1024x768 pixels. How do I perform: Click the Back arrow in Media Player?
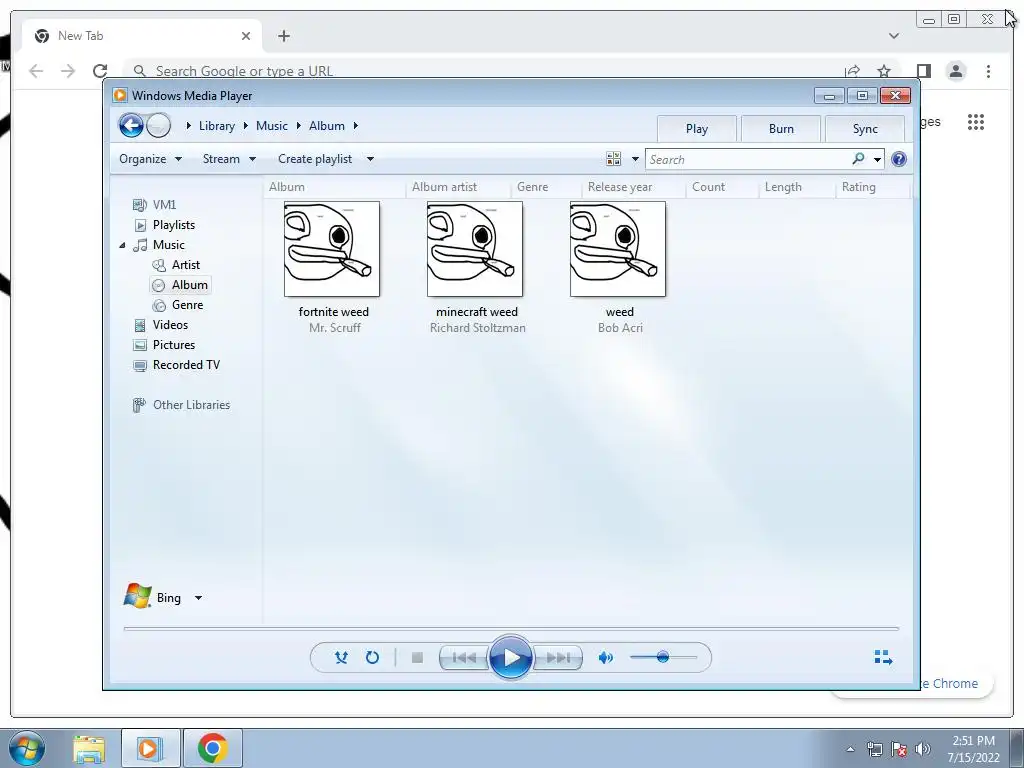tap(131, 125)
